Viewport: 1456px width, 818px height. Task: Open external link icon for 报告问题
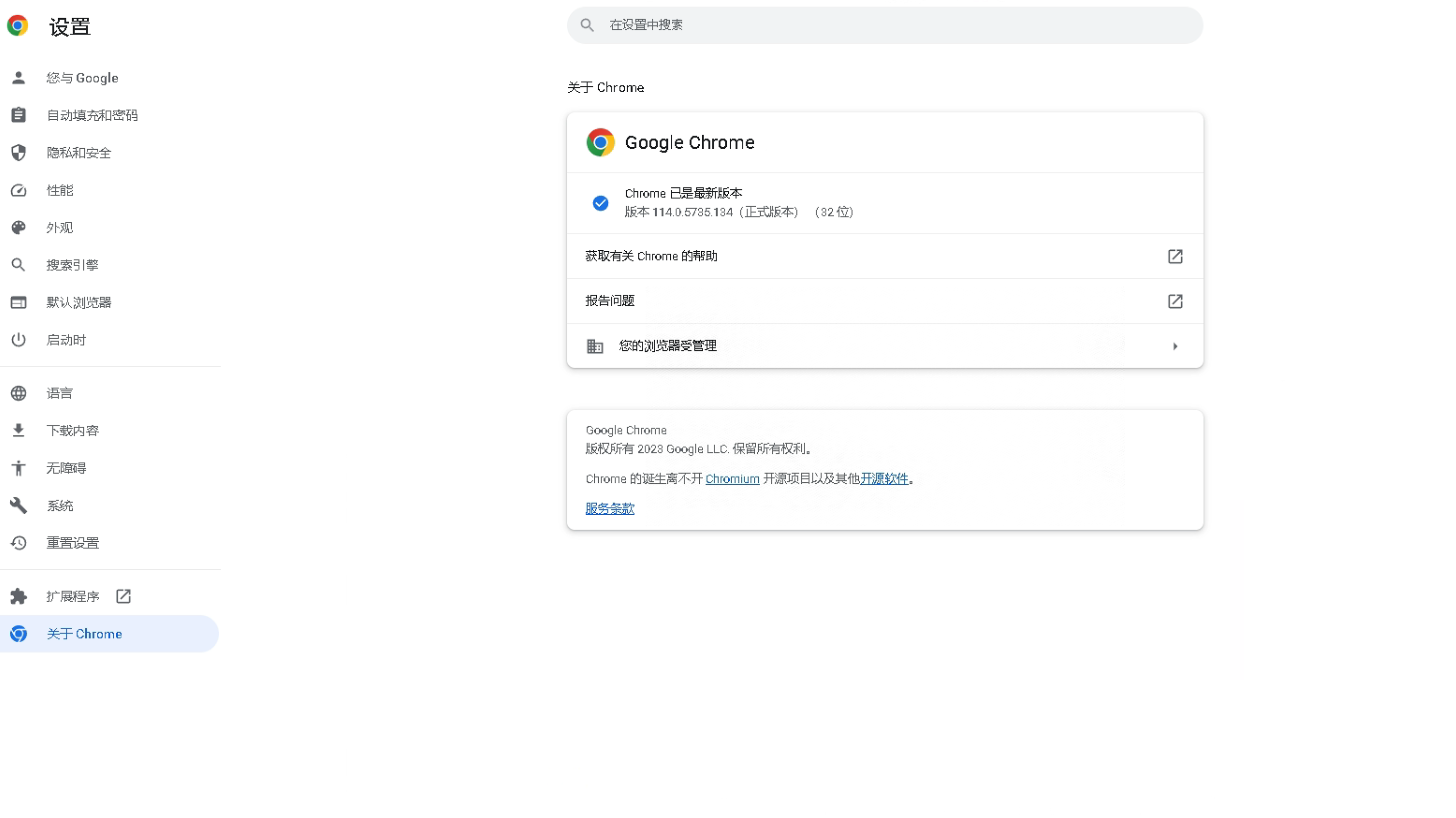(1175, 301)
